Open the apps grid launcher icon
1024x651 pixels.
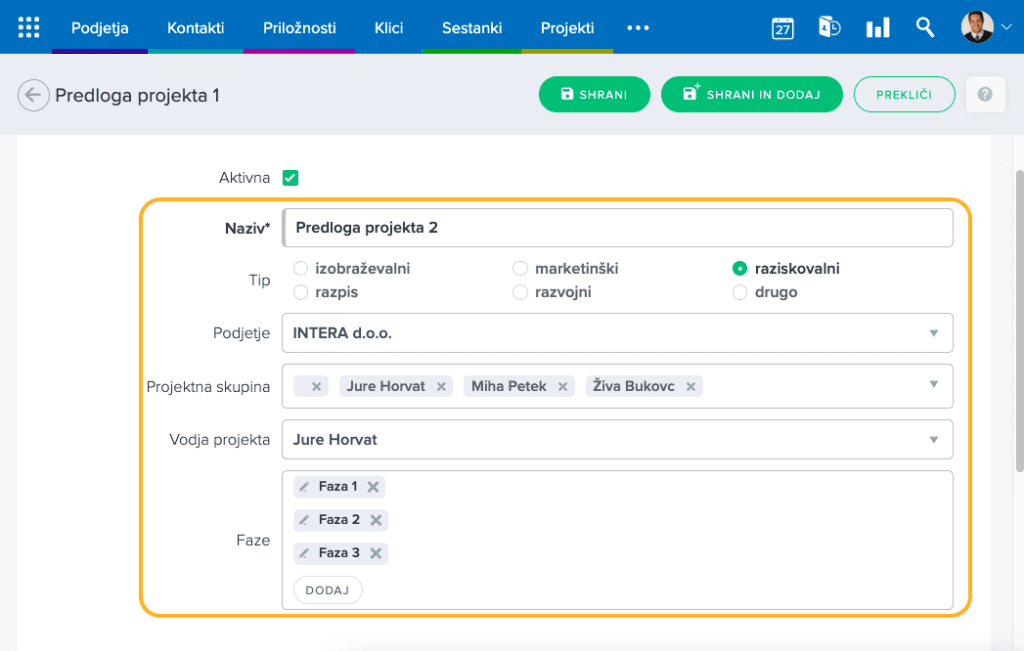tap(29, 27)
